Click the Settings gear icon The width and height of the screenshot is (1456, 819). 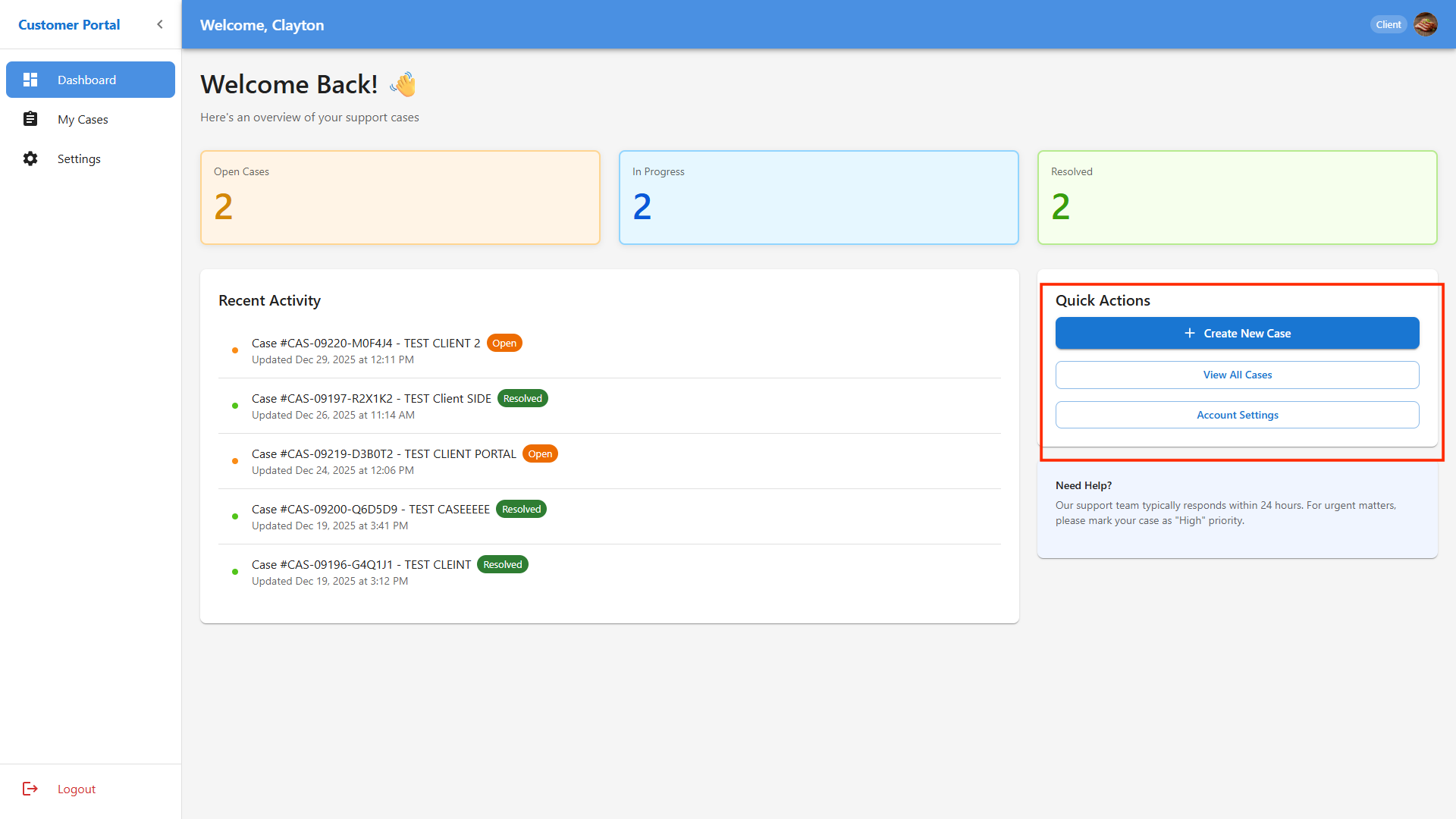tap(30, 158)
